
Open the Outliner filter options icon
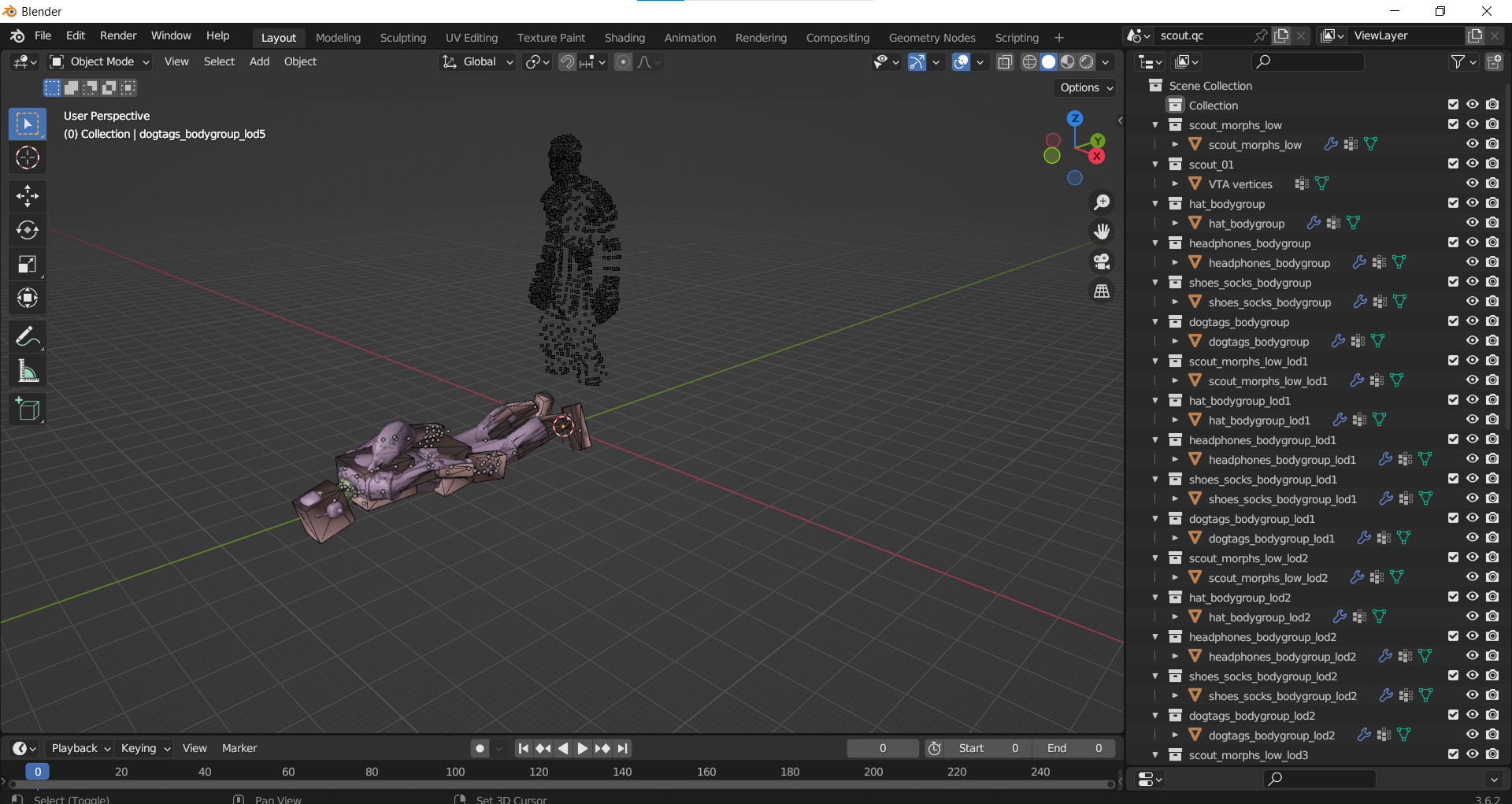(x=1458, y=61)
